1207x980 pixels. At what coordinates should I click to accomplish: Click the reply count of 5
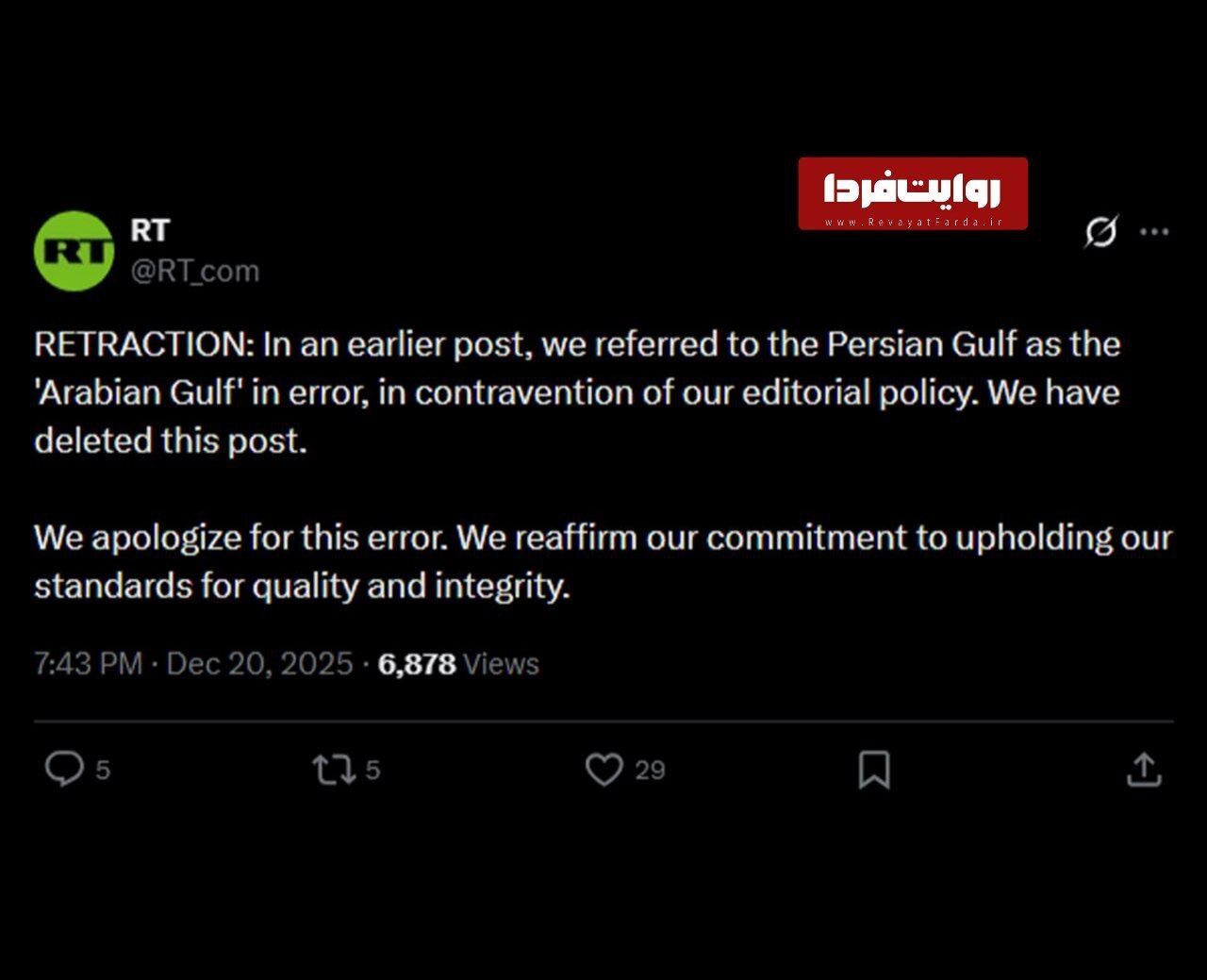pyautogui.click(x=103, y=771)
